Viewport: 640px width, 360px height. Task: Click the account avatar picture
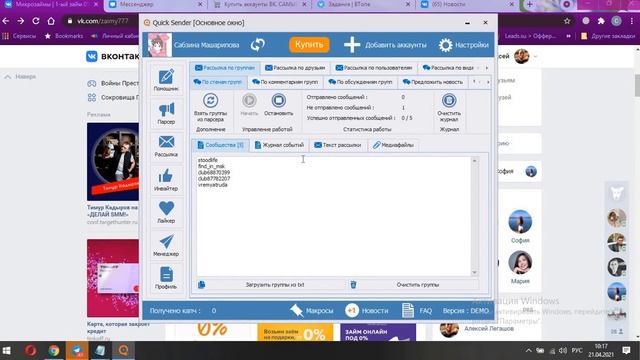(x=159, y=45)
